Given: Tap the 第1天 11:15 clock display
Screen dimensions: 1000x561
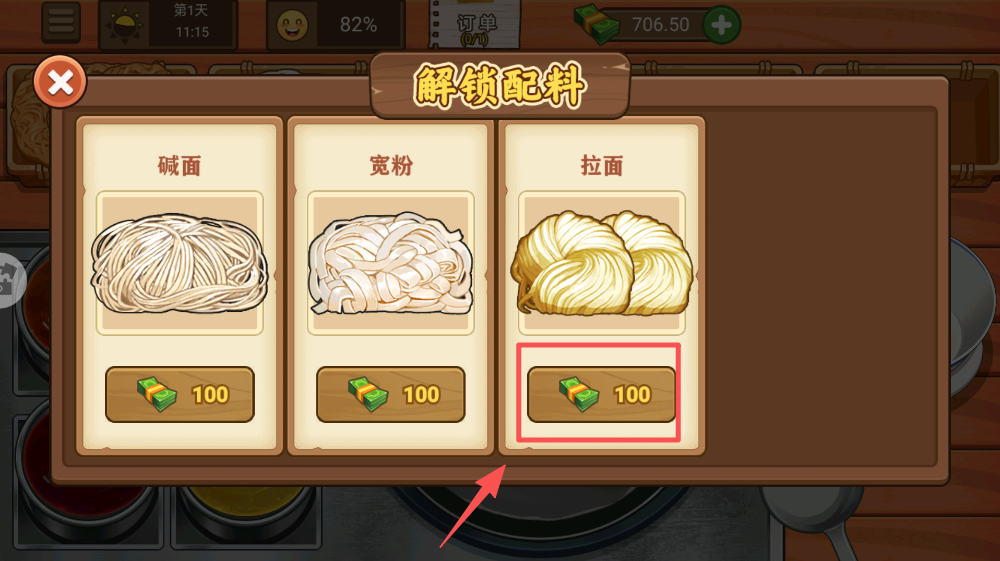Looking at the screenshot, I should [x=191, y=22].
